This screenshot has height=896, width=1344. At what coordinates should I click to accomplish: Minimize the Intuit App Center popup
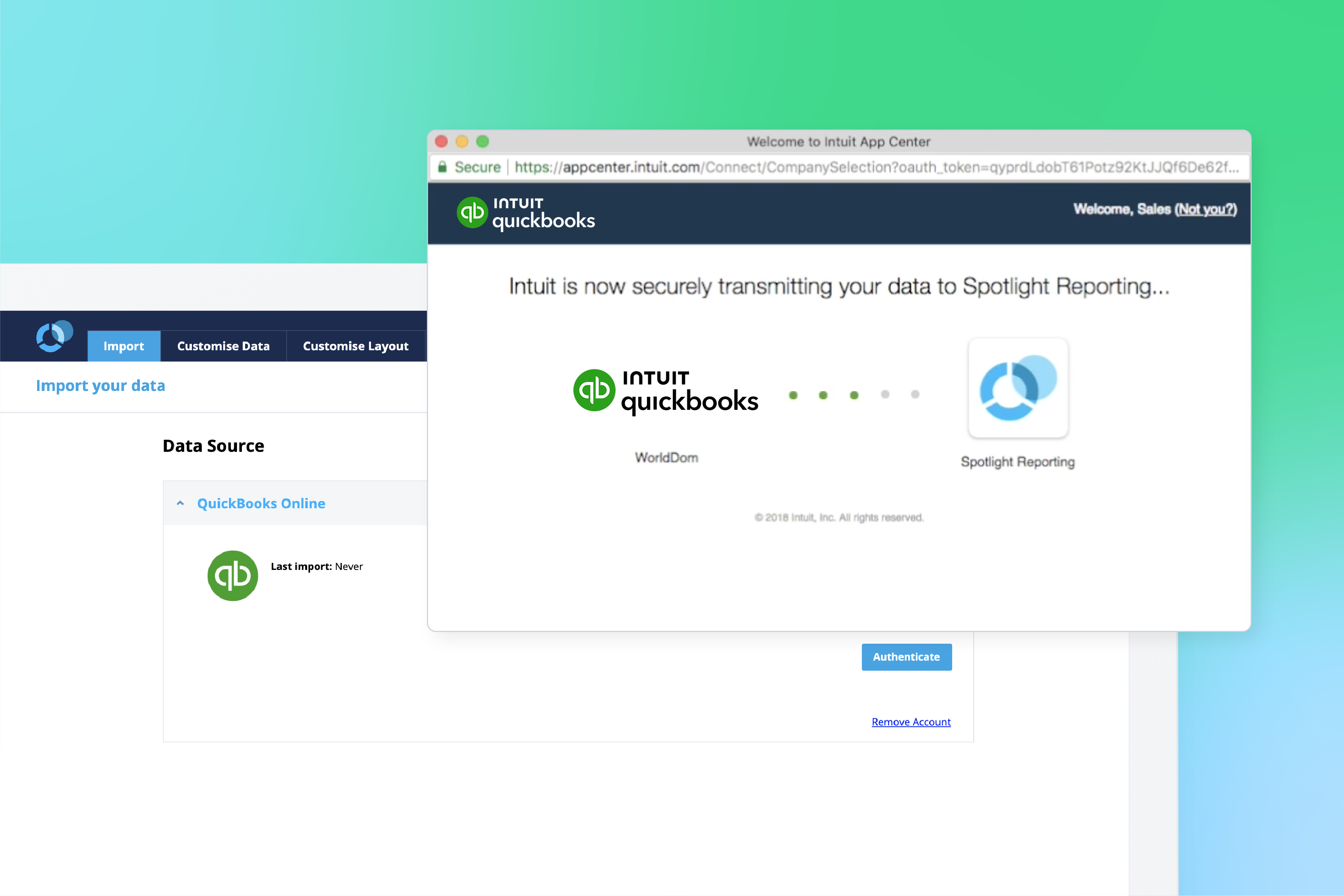pos(462,141)
